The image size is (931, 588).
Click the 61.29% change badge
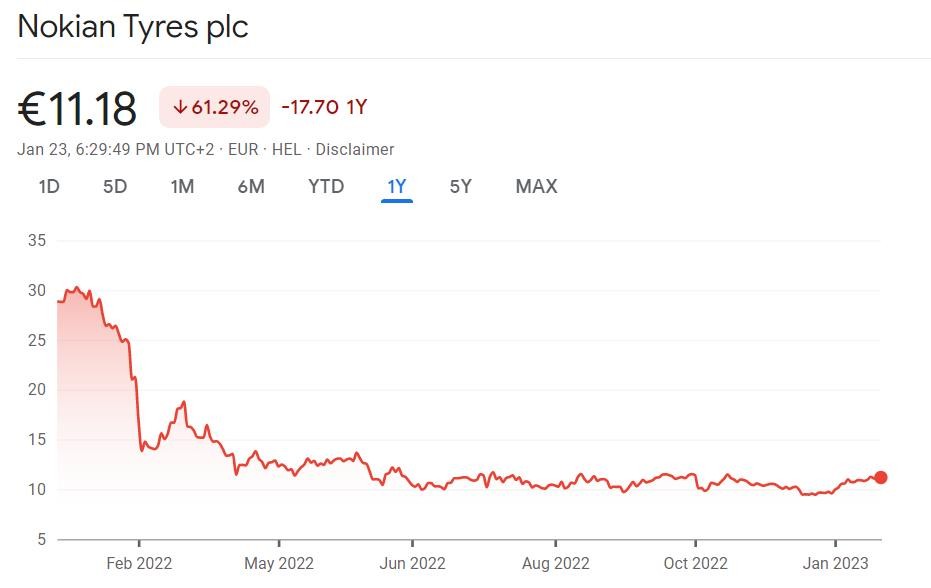click(214, 107)
